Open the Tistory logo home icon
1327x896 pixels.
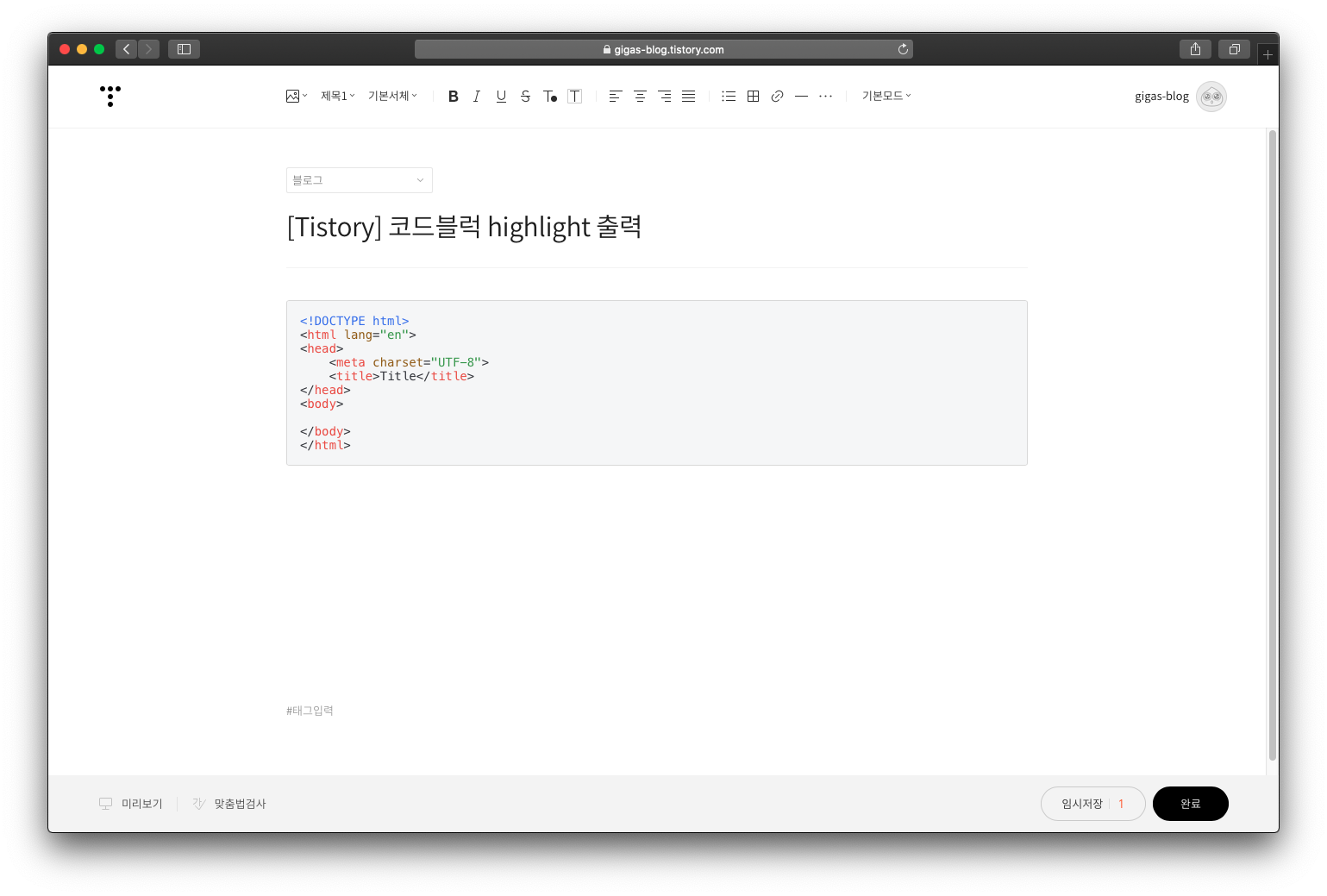110,96
